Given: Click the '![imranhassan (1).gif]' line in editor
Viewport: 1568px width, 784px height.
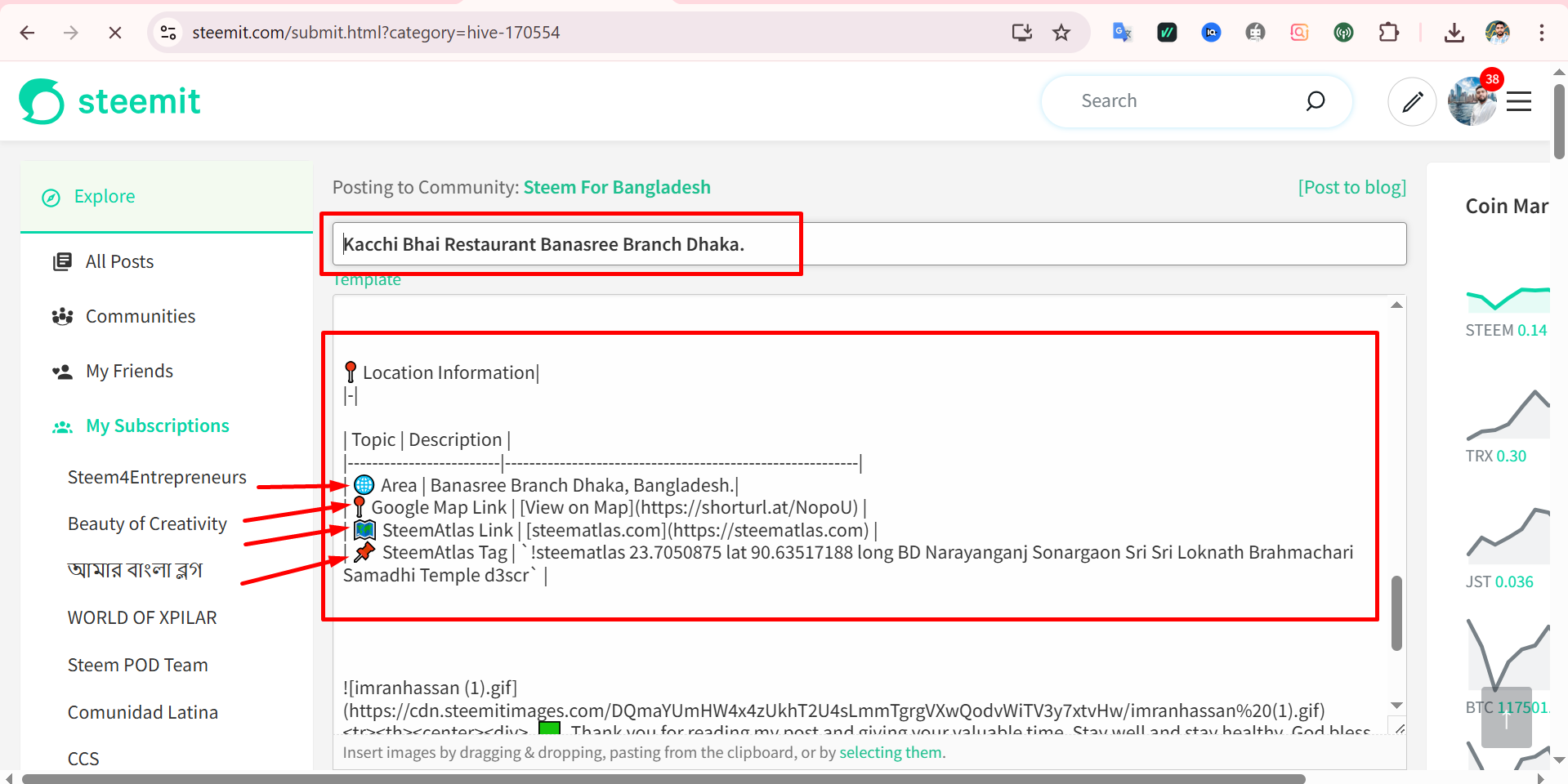Looking at the screenshot, I should (430, 688).
